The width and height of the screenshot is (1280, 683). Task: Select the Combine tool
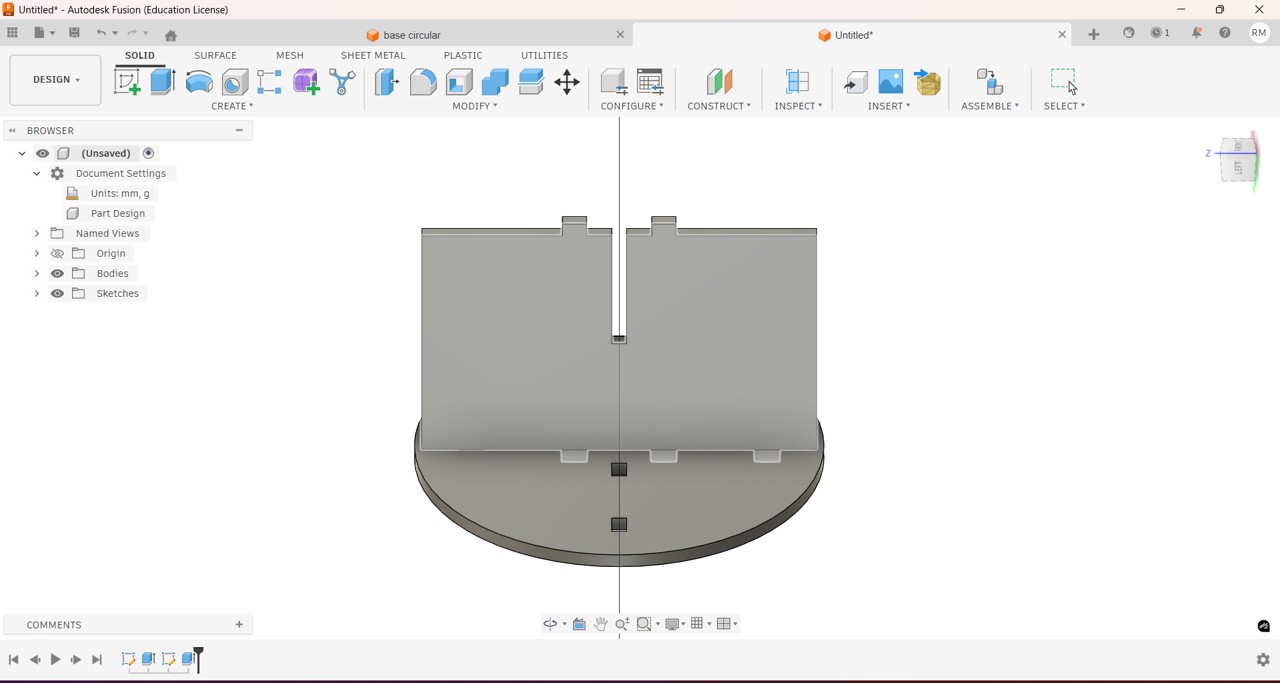point(495,82)
